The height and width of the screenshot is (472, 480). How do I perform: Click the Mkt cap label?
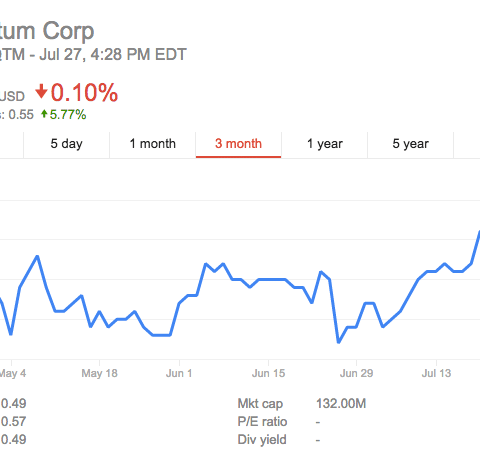pos(260,404)
